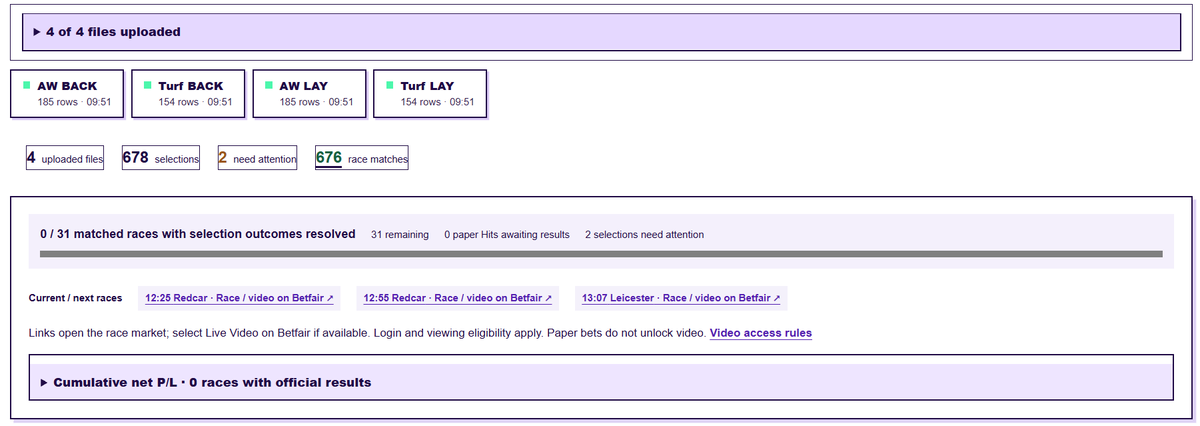Viewport: 1200px width, 426px height.
Task: Click the '0 / 31 matched races' heading
Action: click(x=198, y=234)
